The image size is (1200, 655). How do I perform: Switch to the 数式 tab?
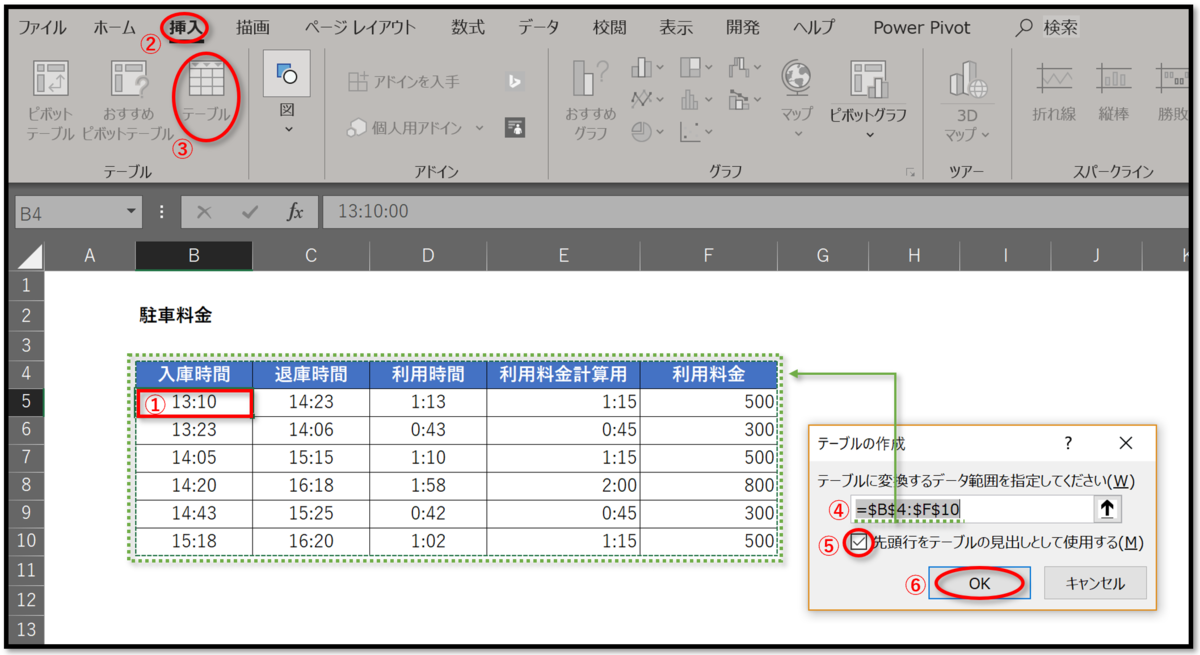(467, 27)
